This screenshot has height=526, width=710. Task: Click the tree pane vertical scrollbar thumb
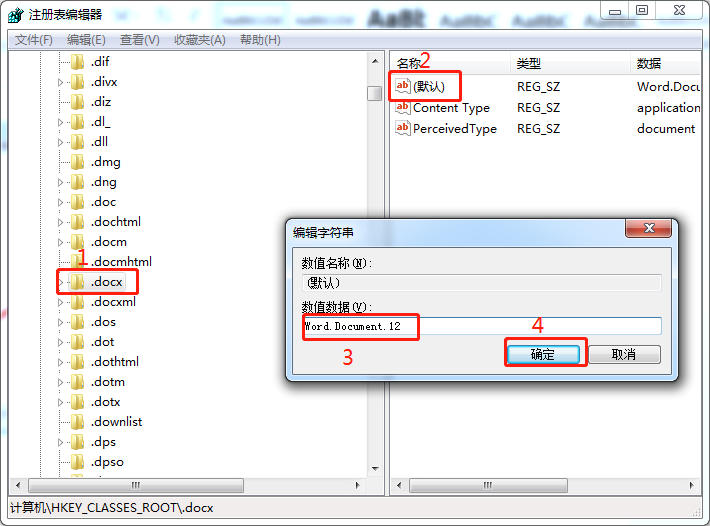click(x=374, y=93)
